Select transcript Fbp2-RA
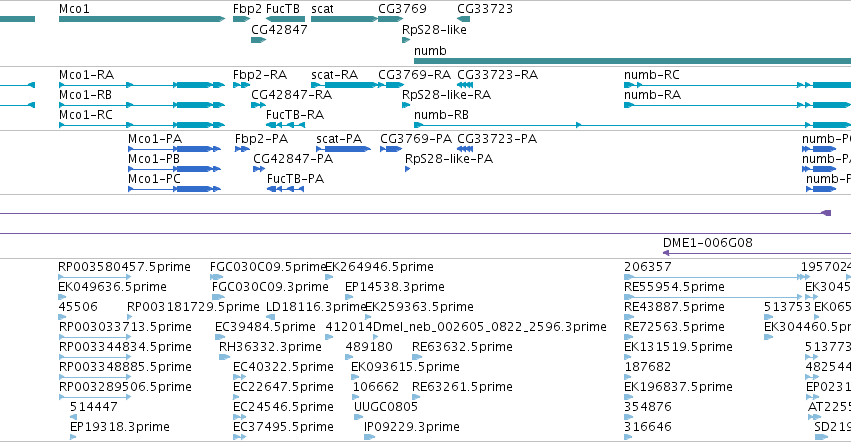Viewport: 851px width, 442px height. tap(240, 85)
